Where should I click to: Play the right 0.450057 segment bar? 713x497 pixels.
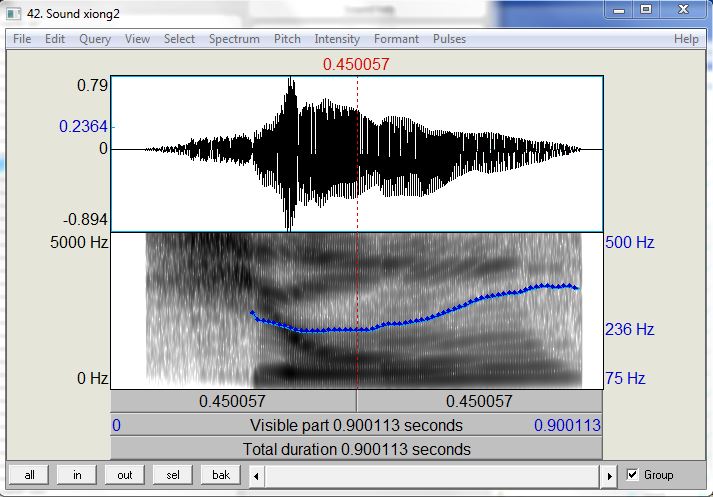click(x=480, y=401)
